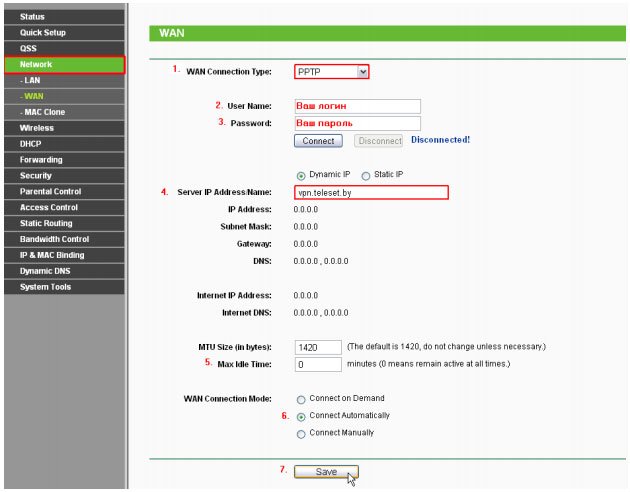
Task: Choose Connect Automatically mode
Action: tap(301, 416)
